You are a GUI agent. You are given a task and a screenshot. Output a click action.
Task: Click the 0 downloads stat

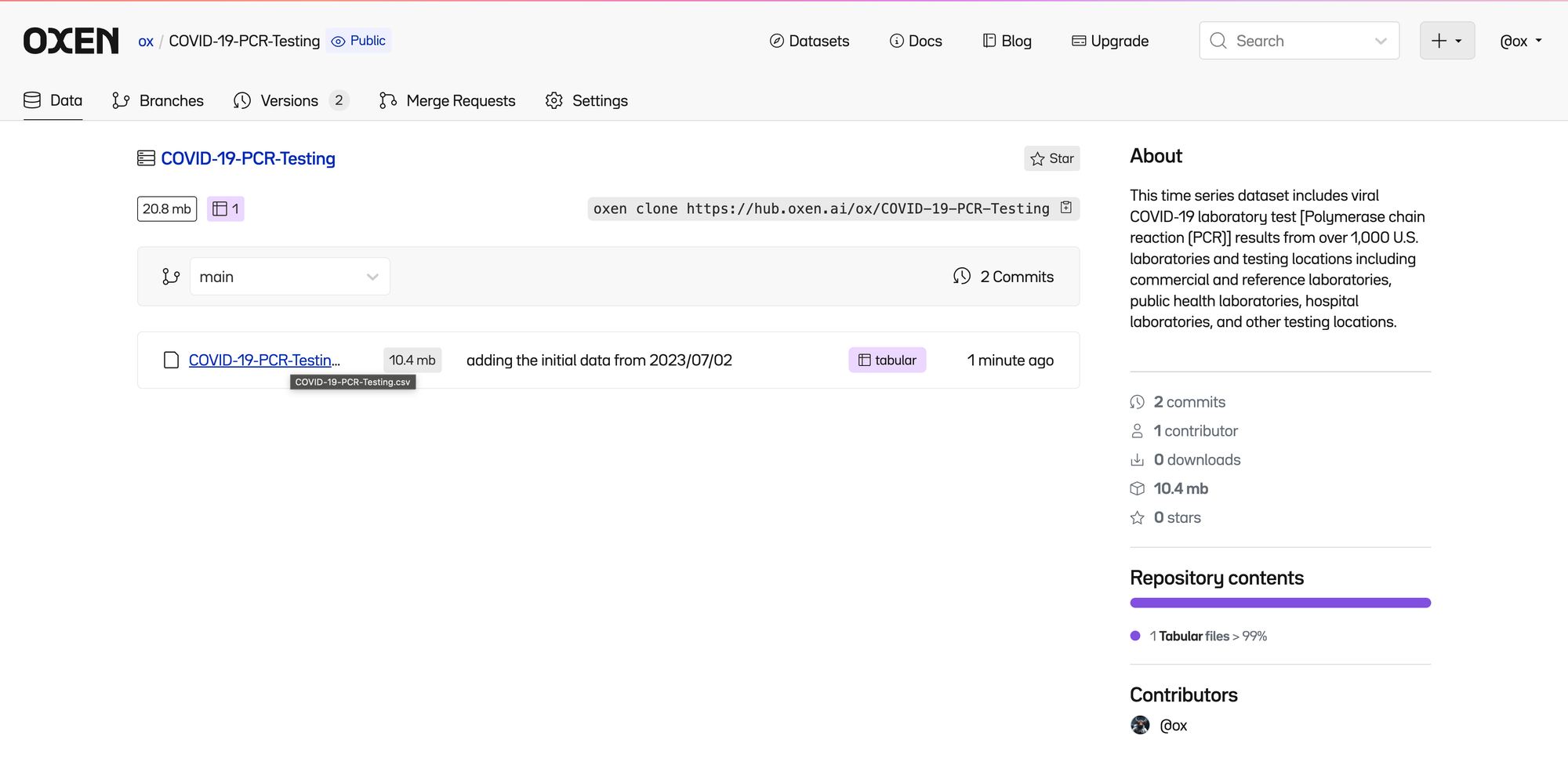coord(1185,460)
